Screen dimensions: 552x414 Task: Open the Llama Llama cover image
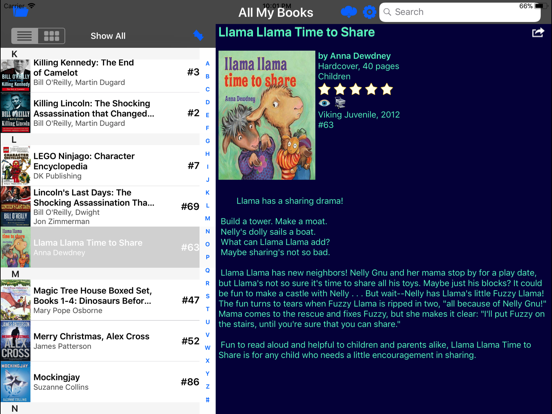[x=267, y=115]
